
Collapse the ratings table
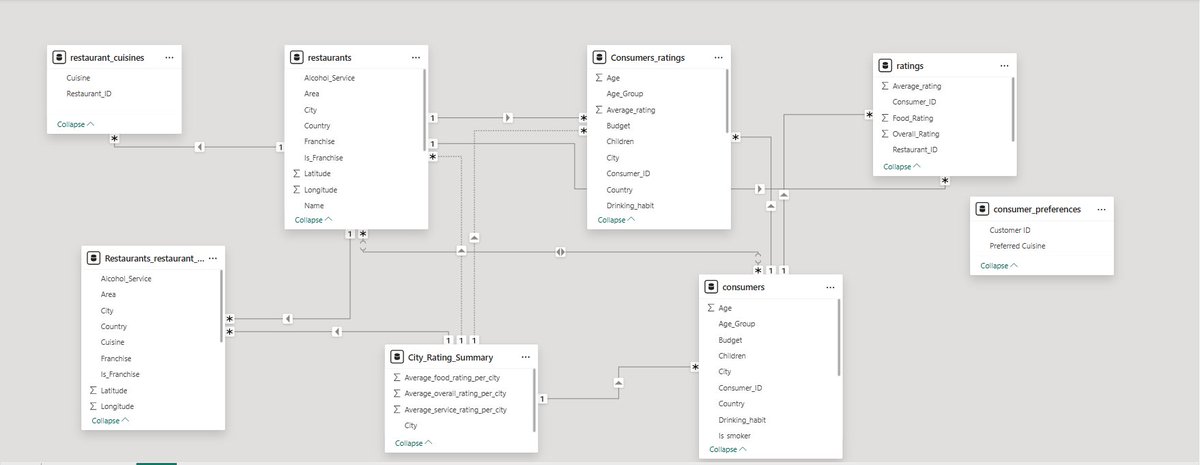pyautogui.click(x=902, y=167)
